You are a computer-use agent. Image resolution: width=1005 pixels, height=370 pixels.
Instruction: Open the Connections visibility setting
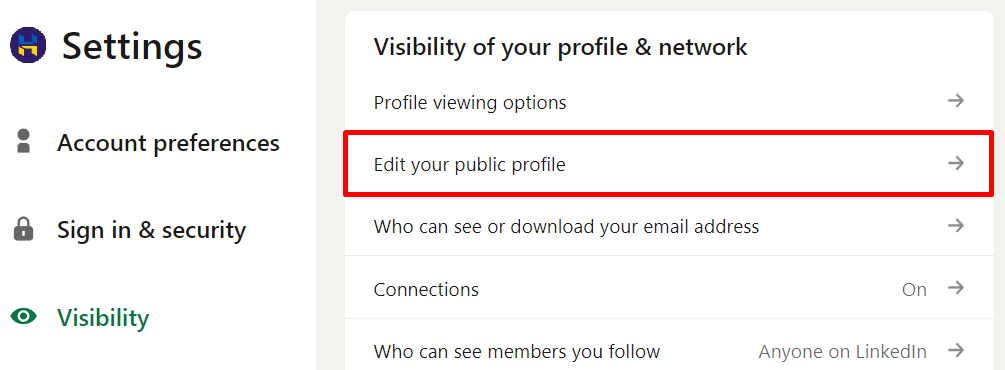tap(669, 288)
